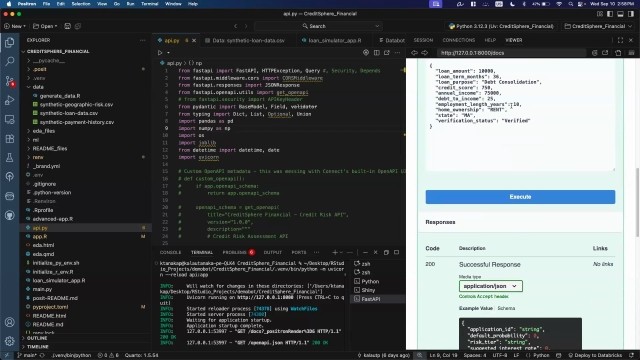Open the Connections tab
The width and height of the screenshot is (640, 360).
pyautogui.click(x=459, y=40)
